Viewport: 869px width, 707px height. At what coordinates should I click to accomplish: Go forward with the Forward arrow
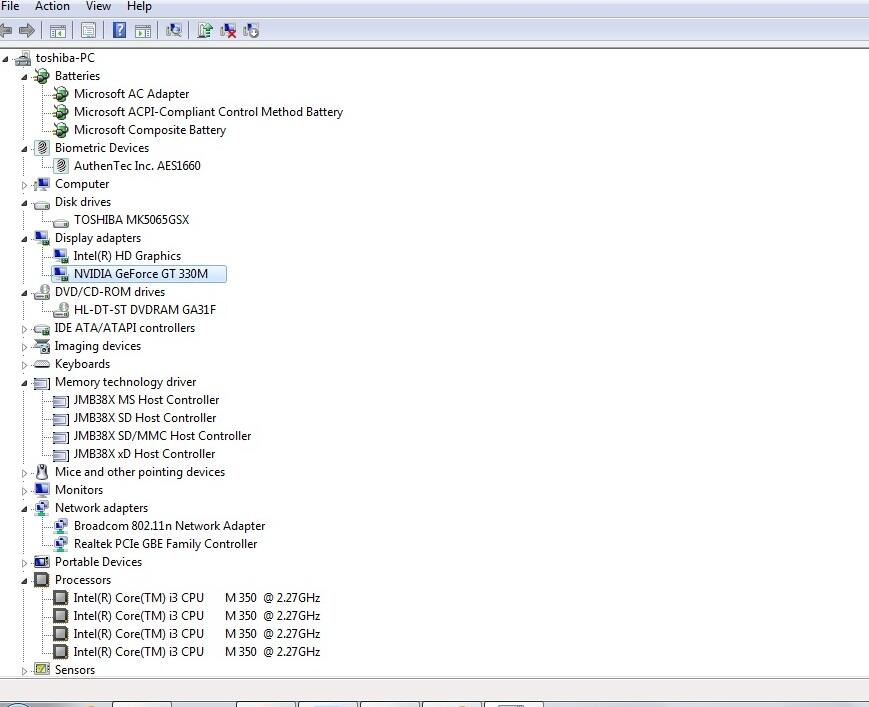(x=27, y=30)
